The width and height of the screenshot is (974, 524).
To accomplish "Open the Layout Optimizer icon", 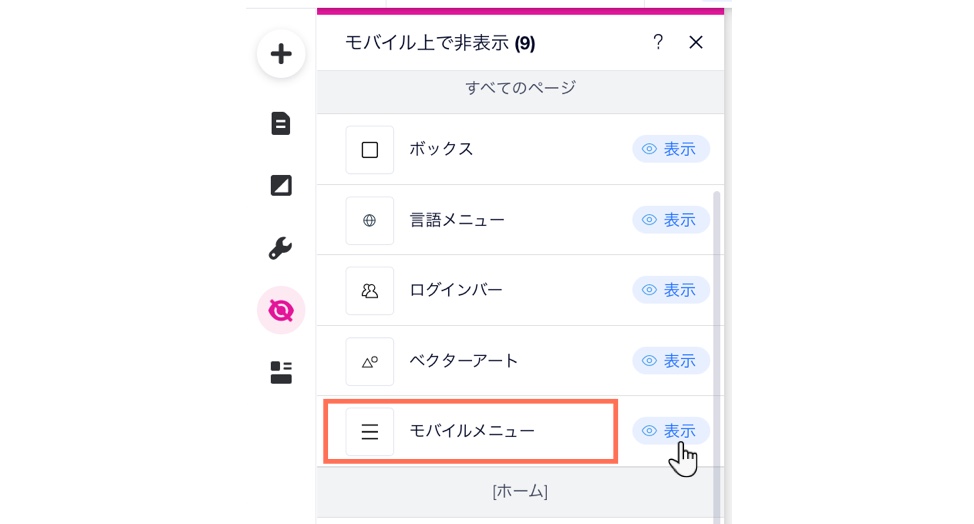I will tap(281, 373).
